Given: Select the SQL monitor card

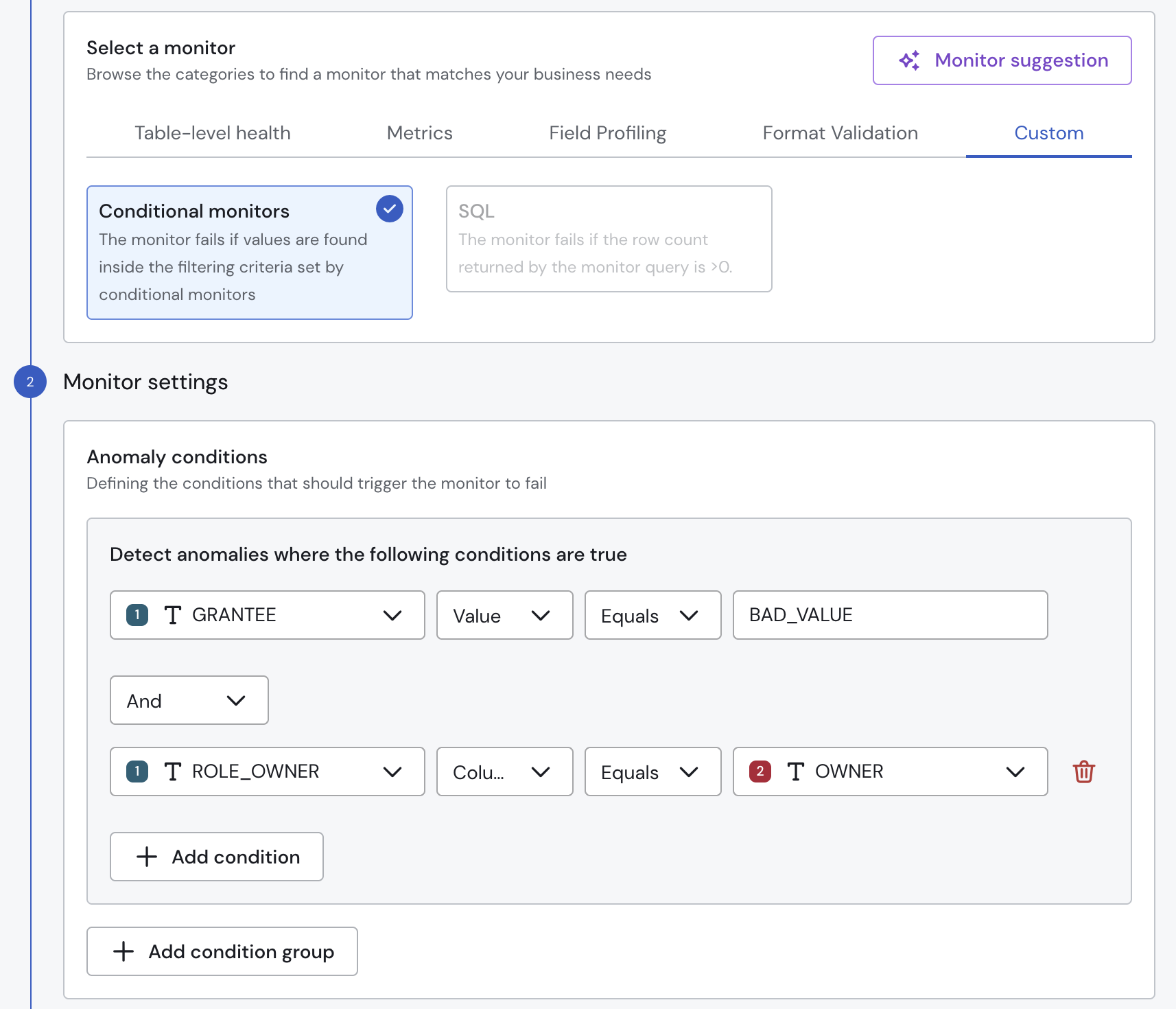Looking at the screenshot, I should coord(609,239).
